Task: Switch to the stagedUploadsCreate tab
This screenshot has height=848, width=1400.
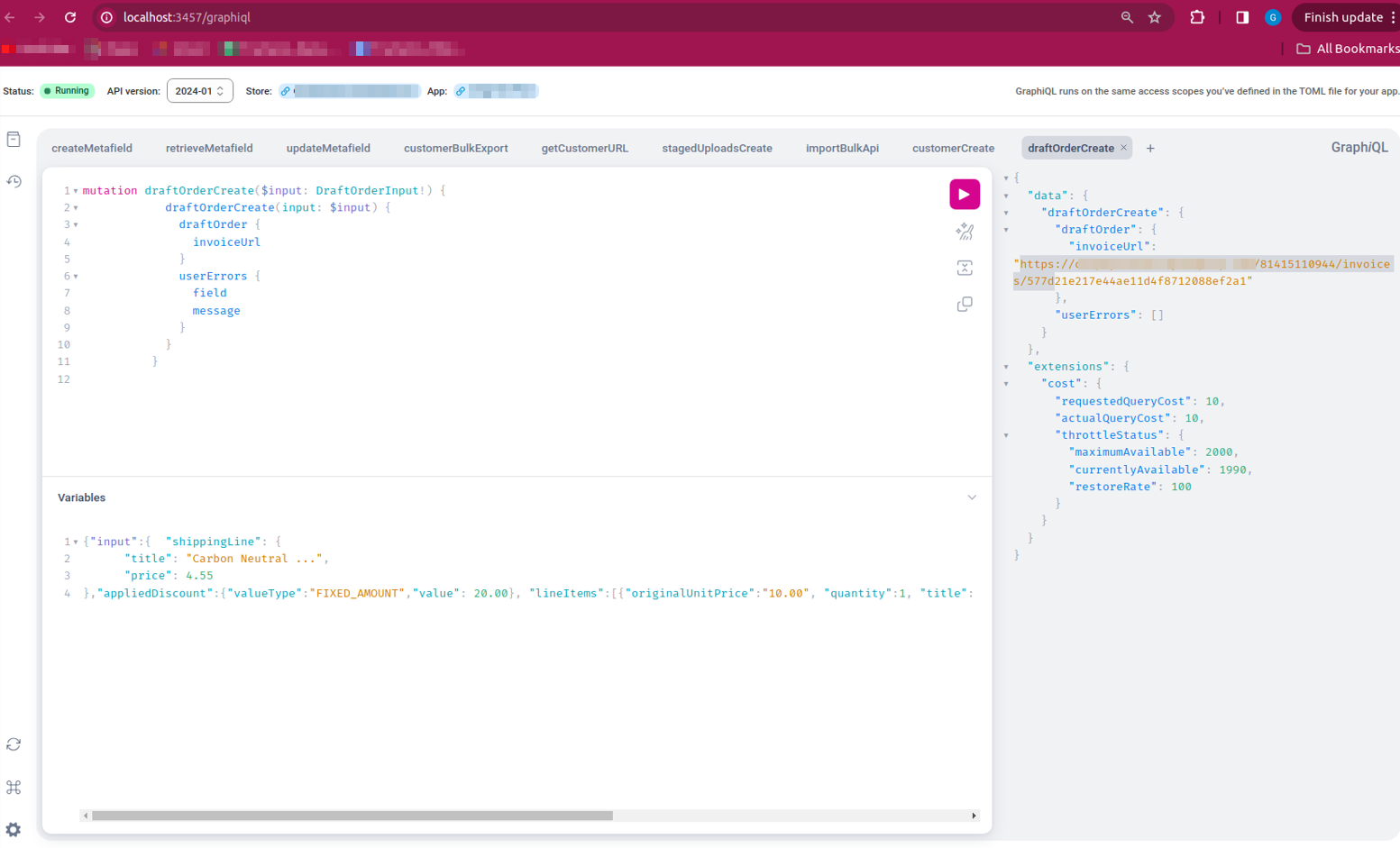Action: click(717, 149)
